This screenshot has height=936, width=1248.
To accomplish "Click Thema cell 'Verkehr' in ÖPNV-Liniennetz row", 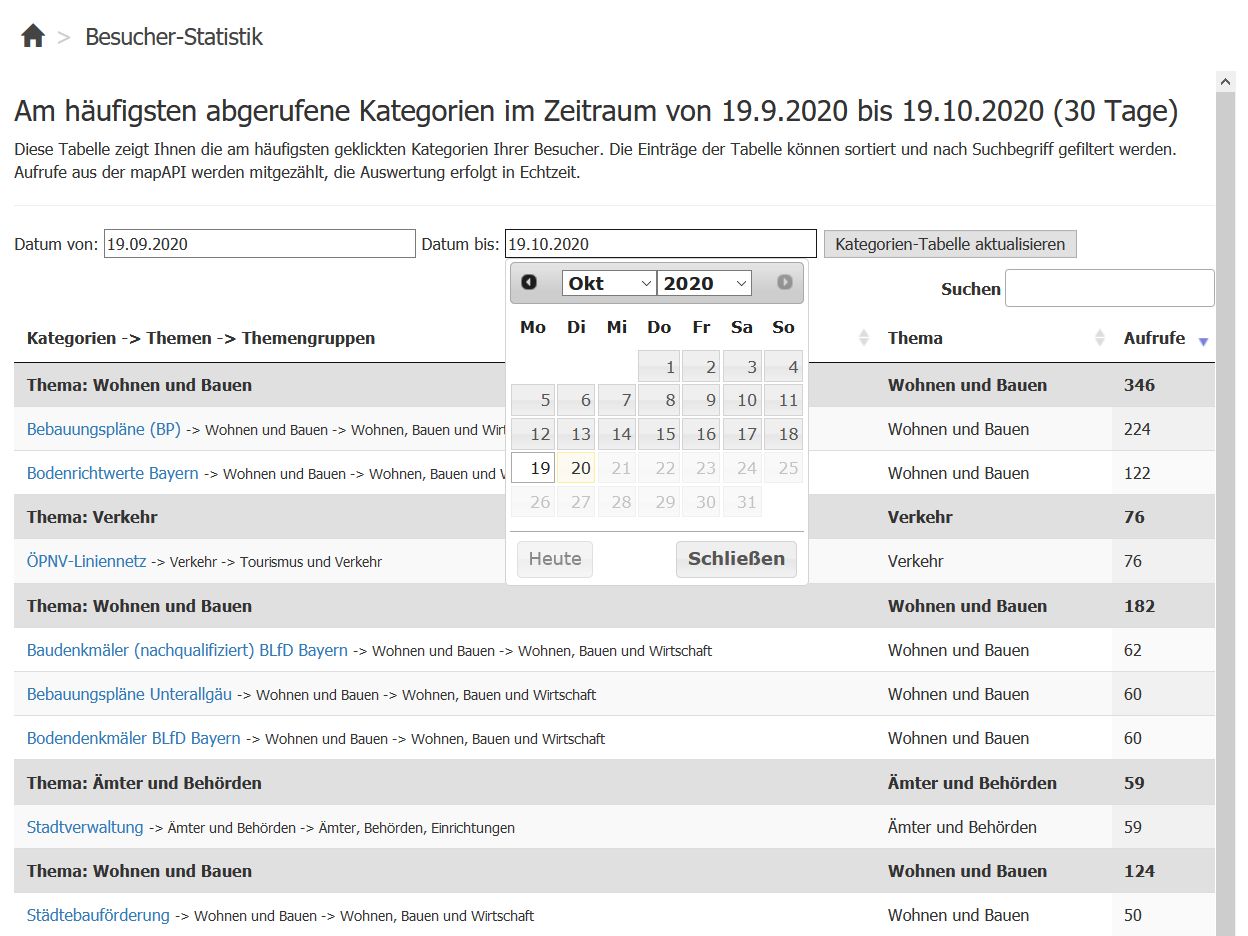I will tap(915, 561).
